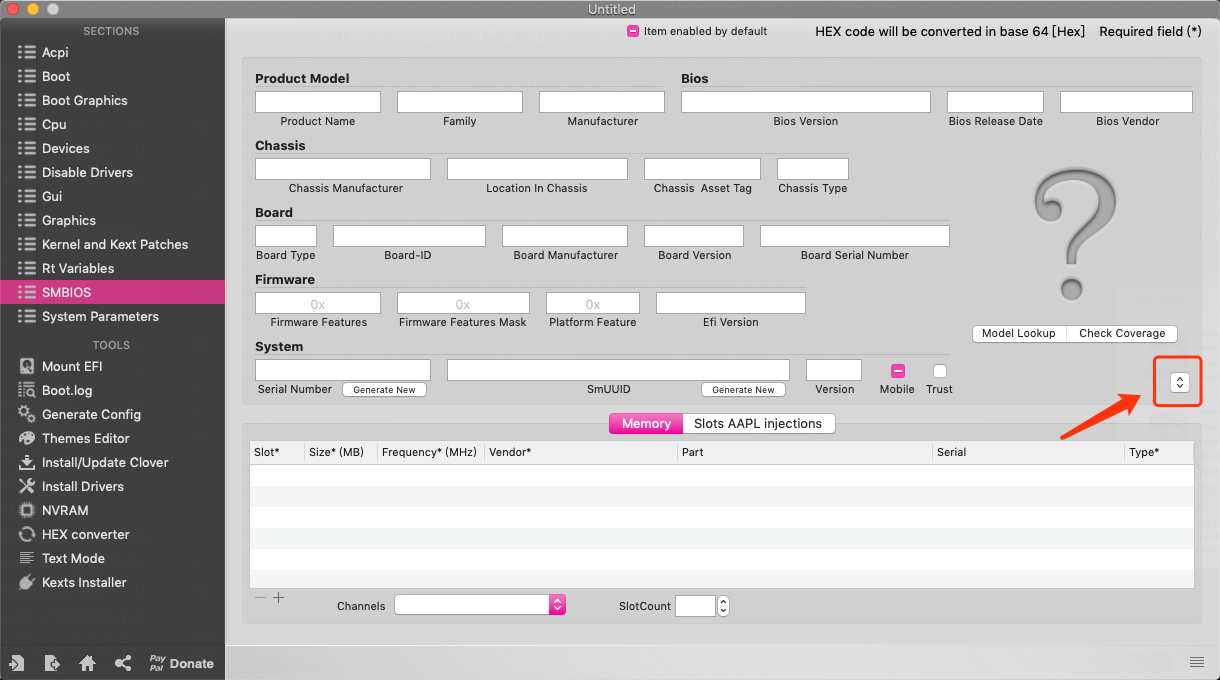Click the Serial column header

click(x=1029, y=452)
